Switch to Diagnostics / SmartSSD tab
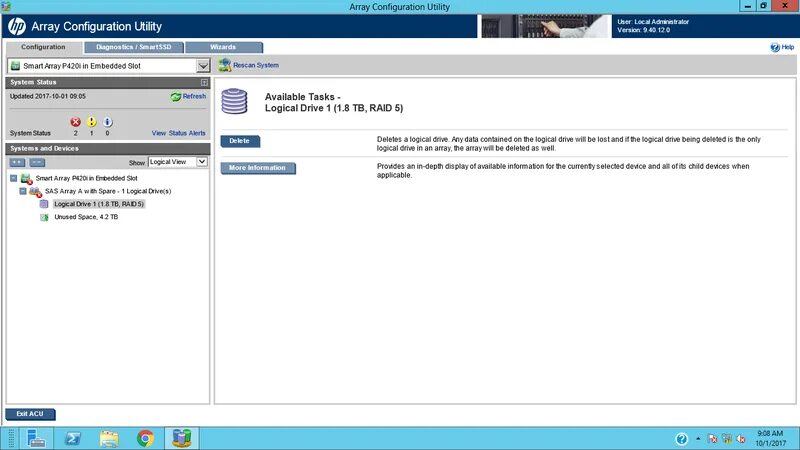The width and height of the screenshot is (800, 450). [x=134, y=47]
